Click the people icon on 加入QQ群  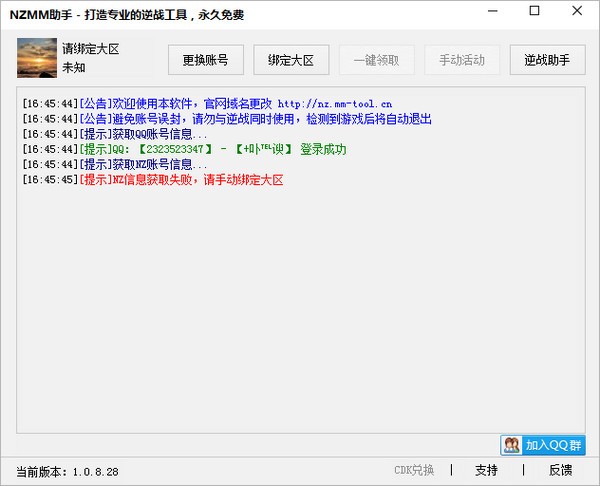[x=511, y=445]
